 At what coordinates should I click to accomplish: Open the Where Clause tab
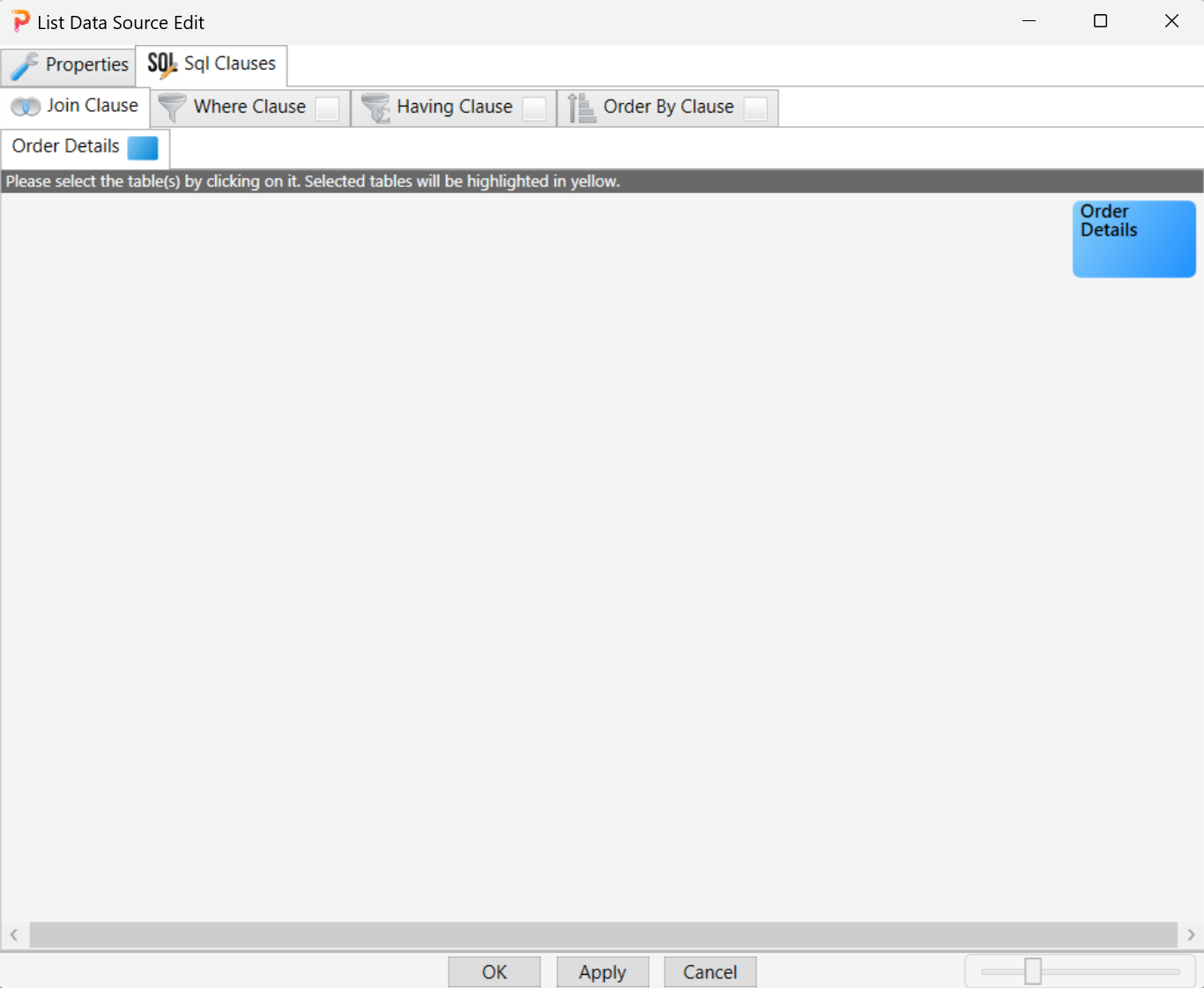[x=249, y=107]
